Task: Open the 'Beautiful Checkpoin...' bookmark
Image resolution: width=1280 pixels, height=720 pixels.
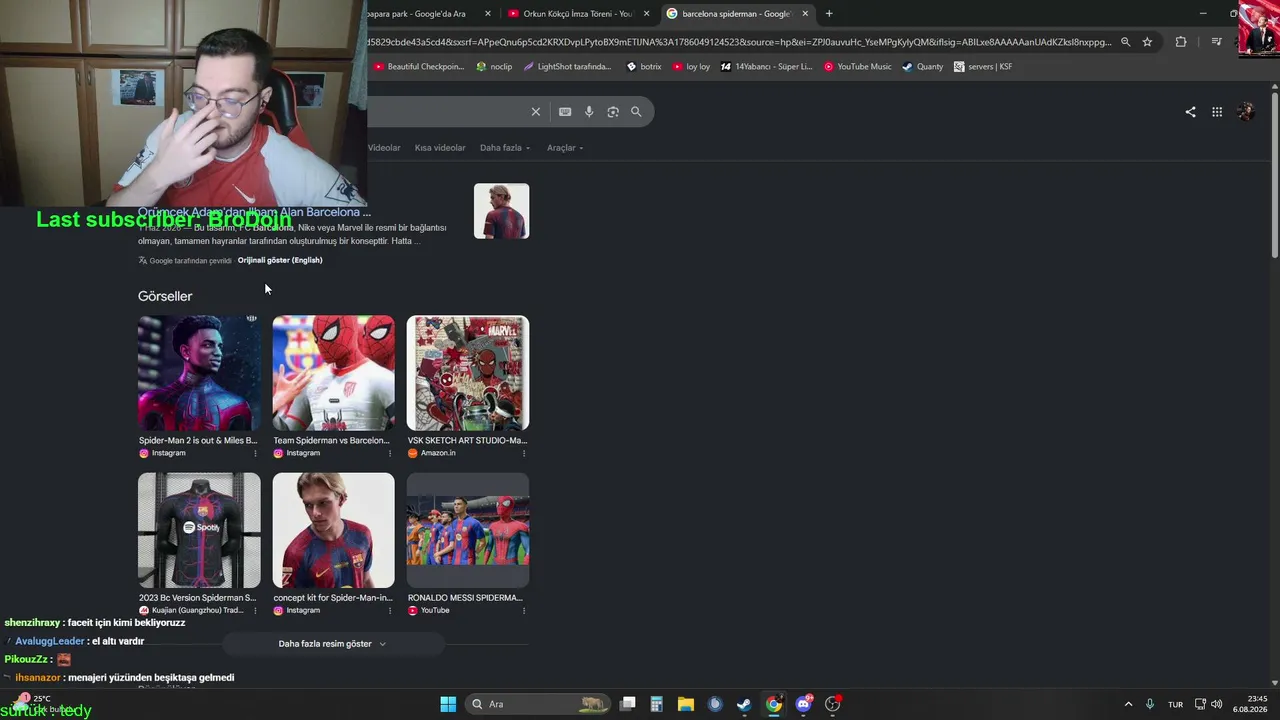Action: coord(419,67)
